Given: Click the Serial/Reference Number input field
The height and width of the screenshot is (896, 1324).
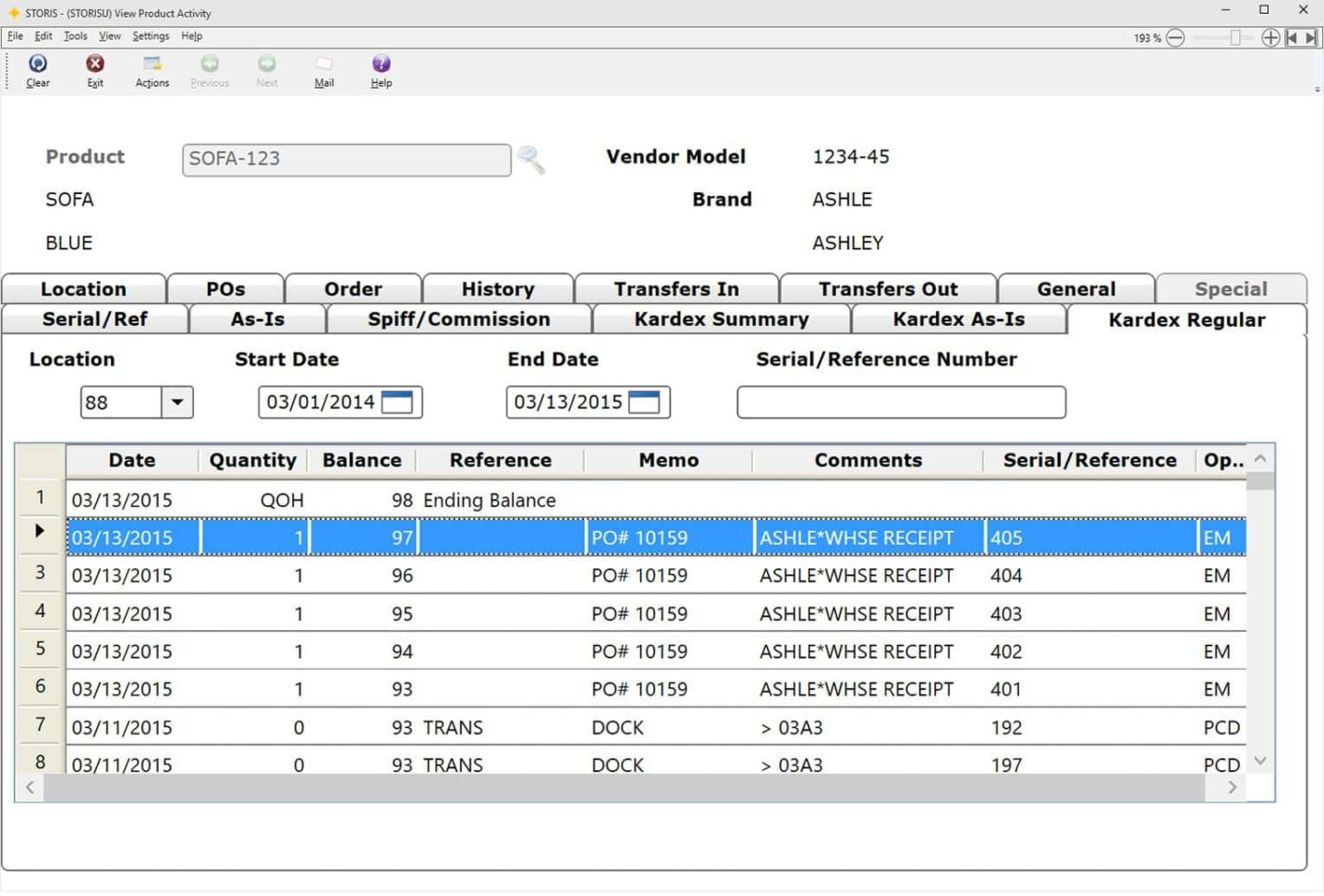Looking at the screenshot, I should click(901, 401).
